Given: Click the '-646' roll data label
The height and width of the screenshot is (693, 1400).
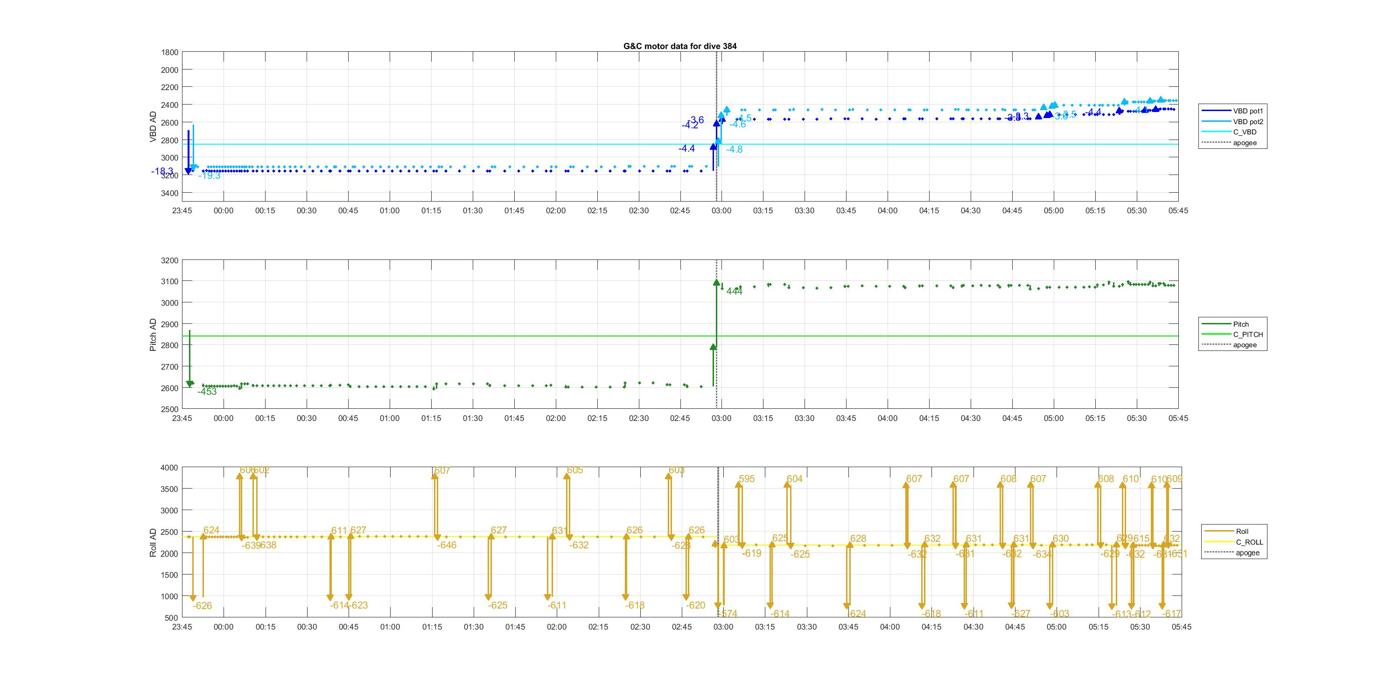Looking at the screenshot, I should tap(446, 545).
